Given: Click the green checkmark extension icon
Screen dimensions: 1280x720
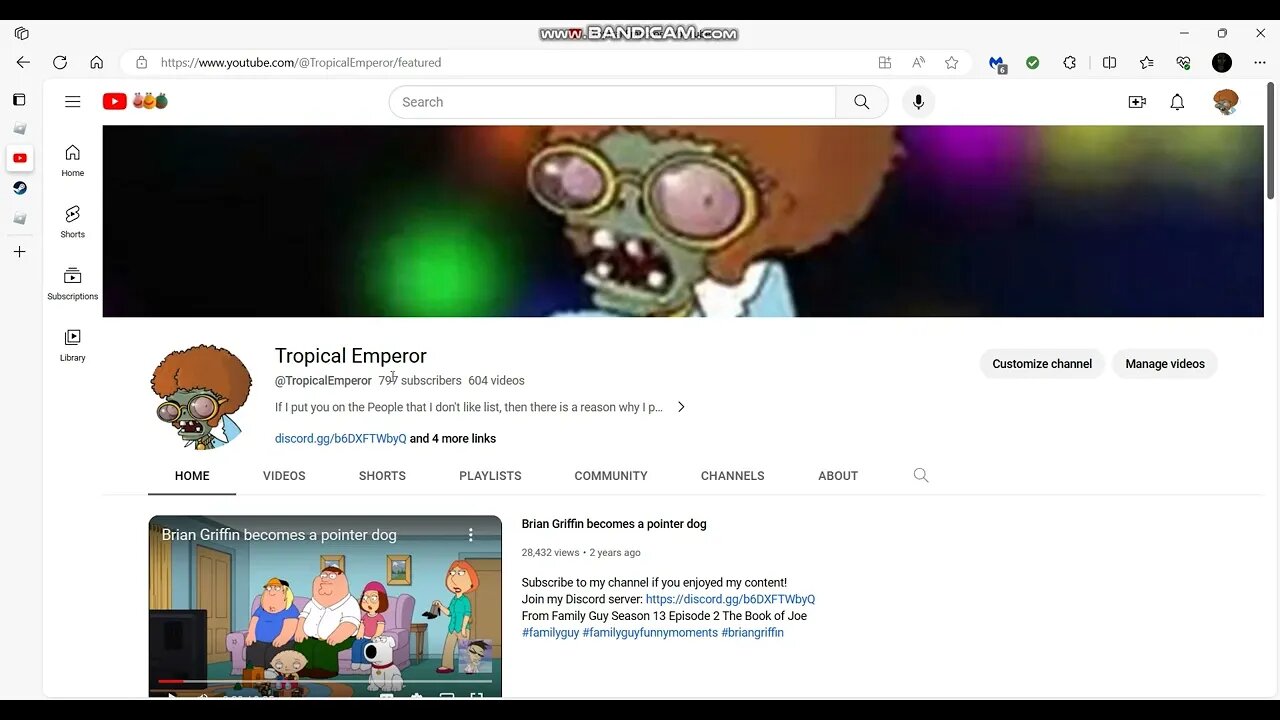Looking at the screenshot, I should [1032, 62].
